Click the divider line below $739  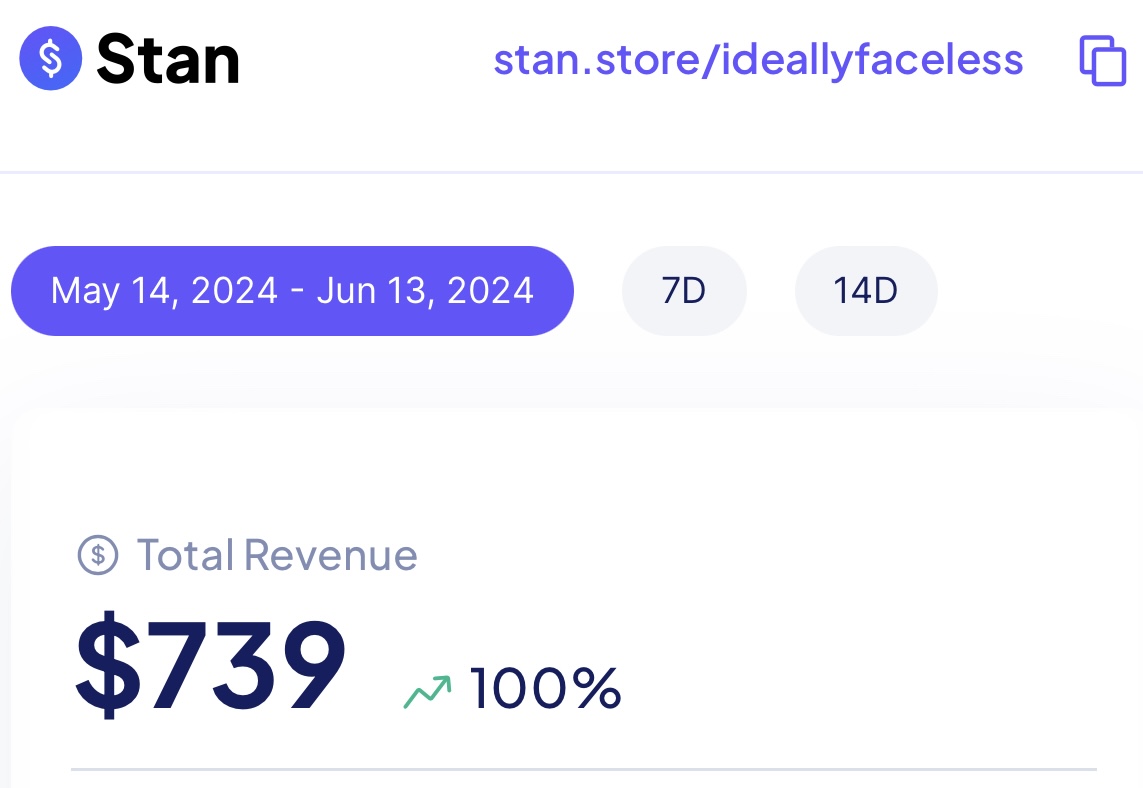pos(584,769)
